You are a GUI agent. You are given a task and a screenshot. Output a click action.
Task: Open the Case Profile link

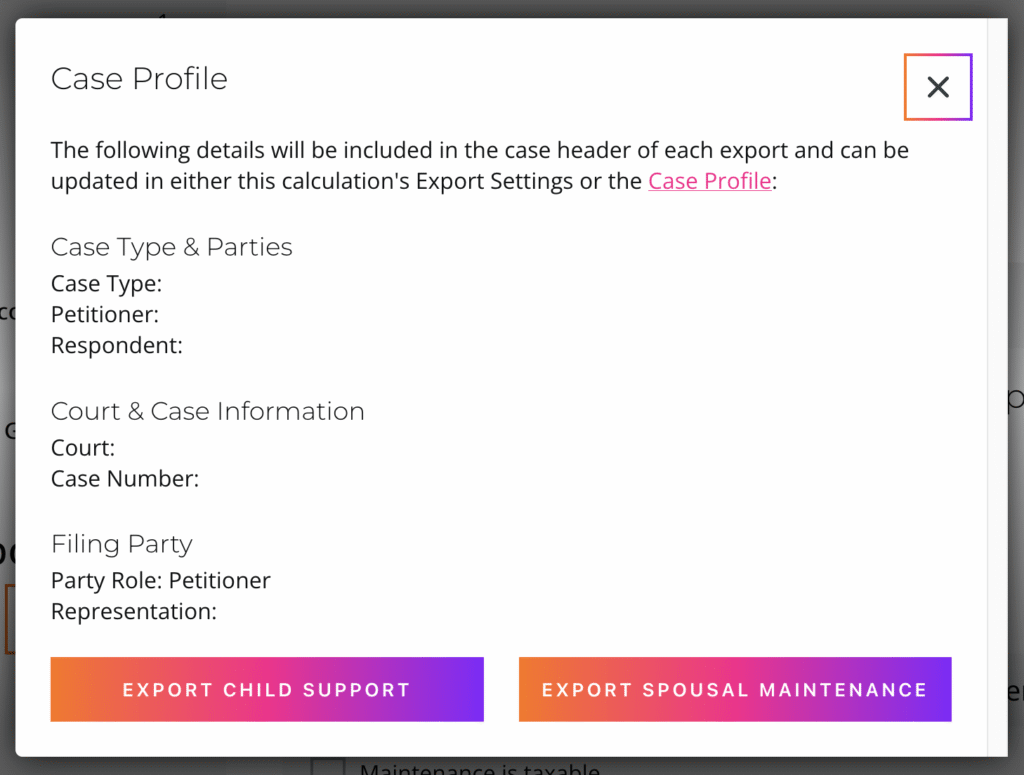click(x=709, y=181)
